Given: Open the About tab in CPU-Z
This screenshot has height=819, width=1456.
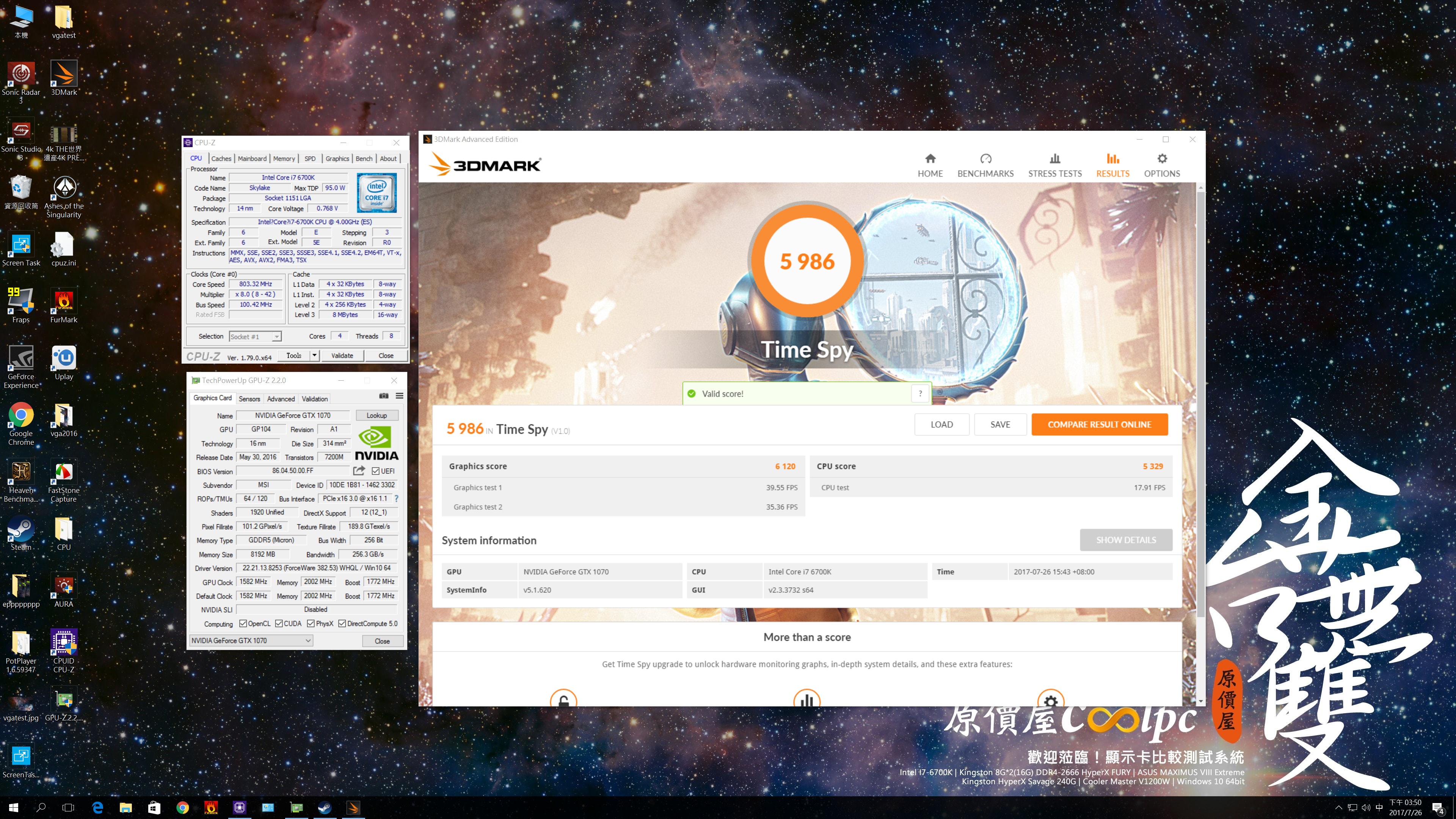Looking at the screenshot, I should 388,159.
